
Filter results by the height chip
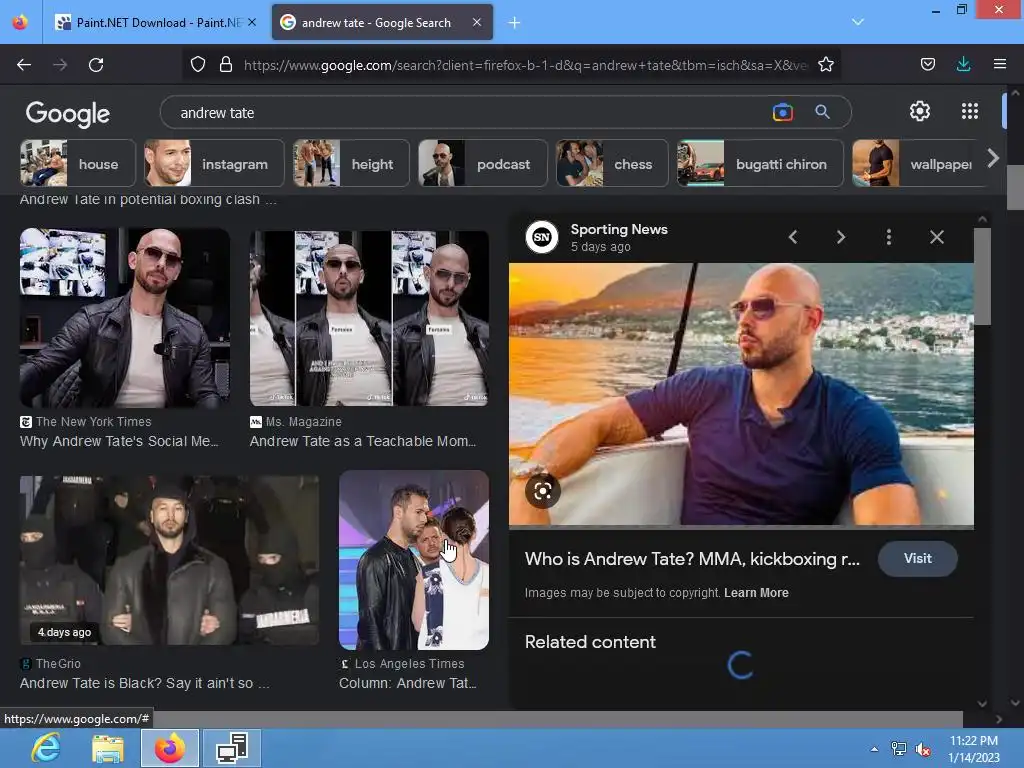351,163
